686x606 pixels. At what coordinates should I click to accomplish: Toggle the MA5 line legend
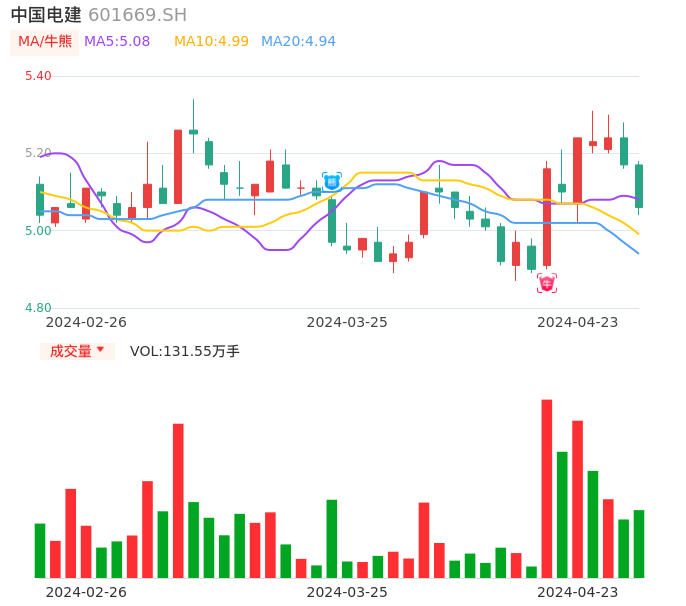tap(117, 42)
